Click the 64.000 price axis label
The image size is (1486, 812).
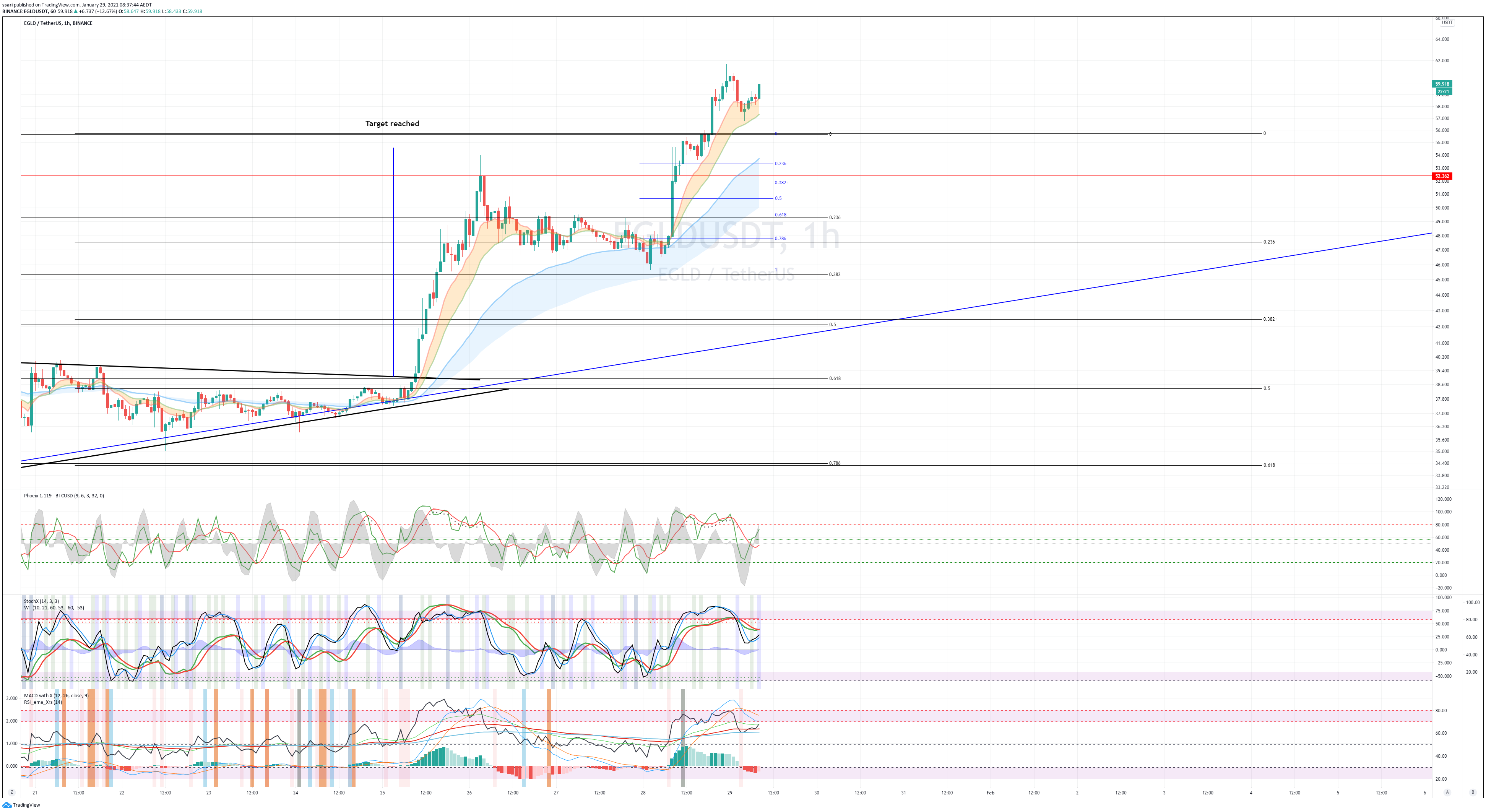pos(1442,39)
